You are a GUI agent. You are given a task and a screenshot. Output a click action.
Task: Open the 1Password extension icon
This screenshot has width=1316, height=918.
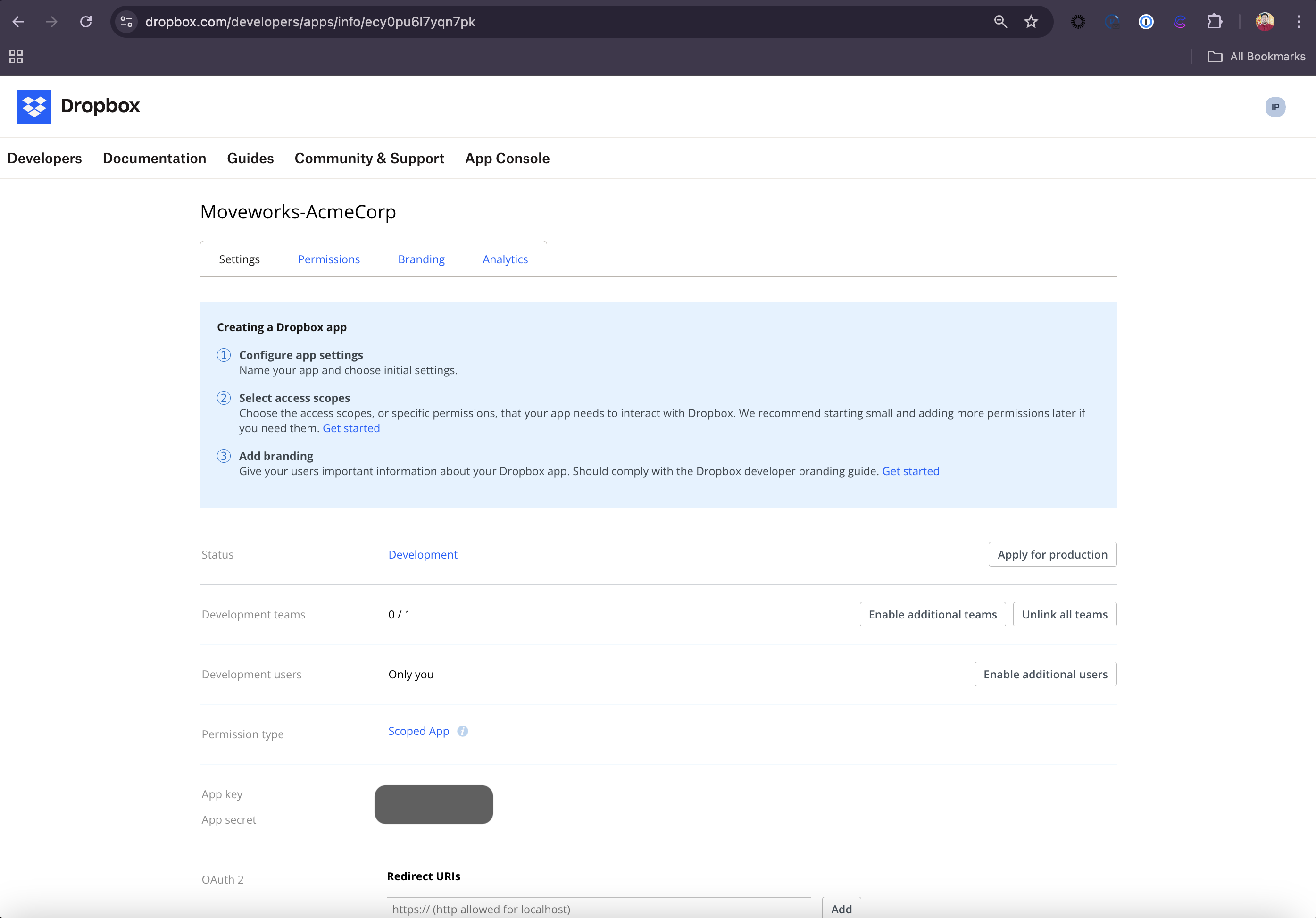click(x=1146, y=22)
